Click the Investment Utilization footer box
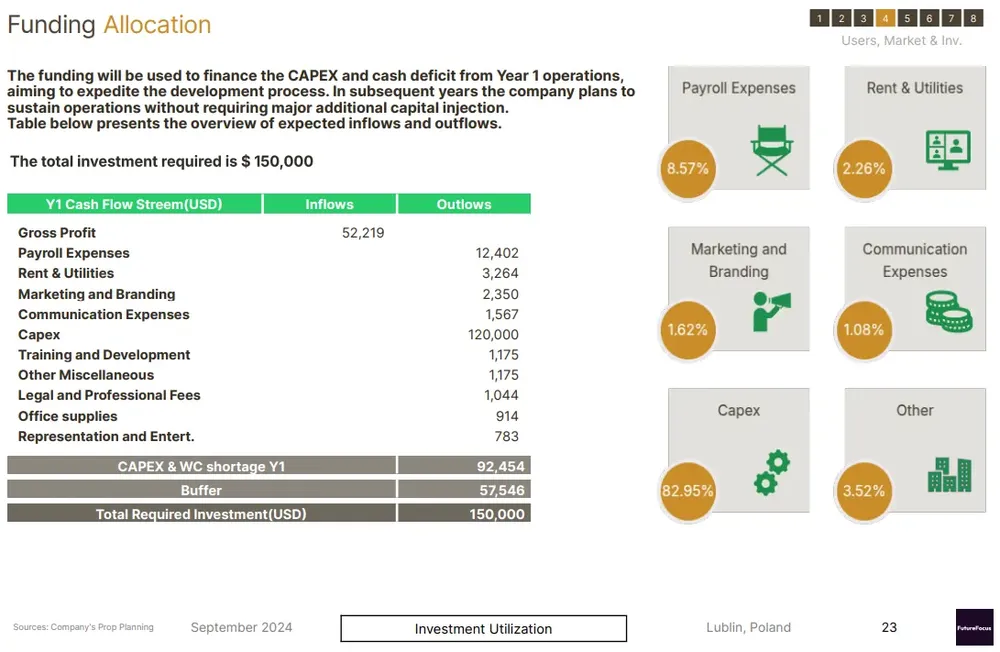This screenshot has width=1000, height=652. [483, 629]
